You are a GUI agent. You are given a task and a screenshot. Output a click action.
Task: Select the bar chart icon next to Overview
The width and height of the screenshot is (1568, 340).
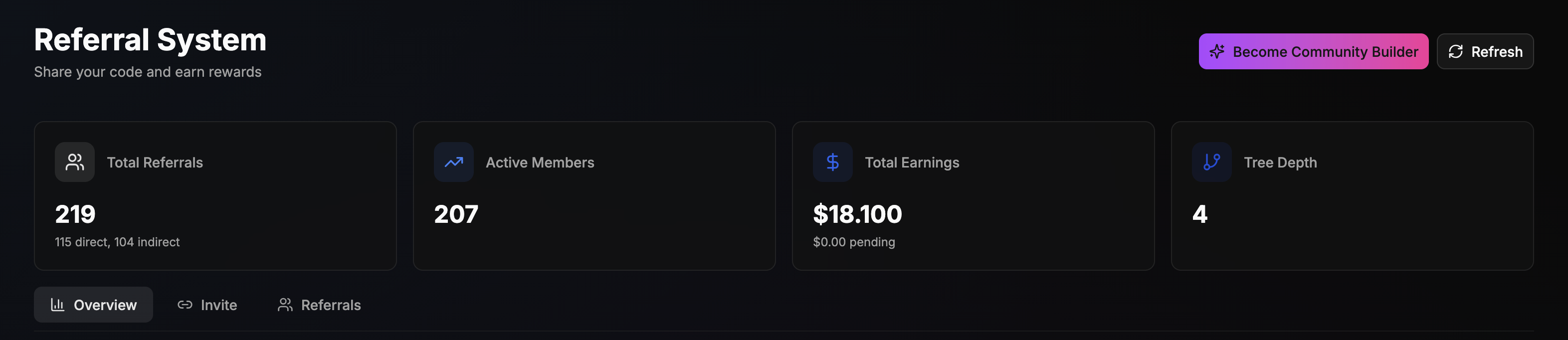tap(58, 305)
